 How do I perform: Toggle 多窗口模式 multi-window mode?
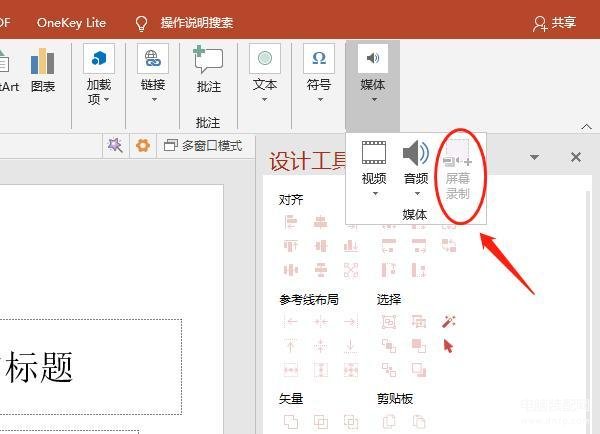click(203, 146)
